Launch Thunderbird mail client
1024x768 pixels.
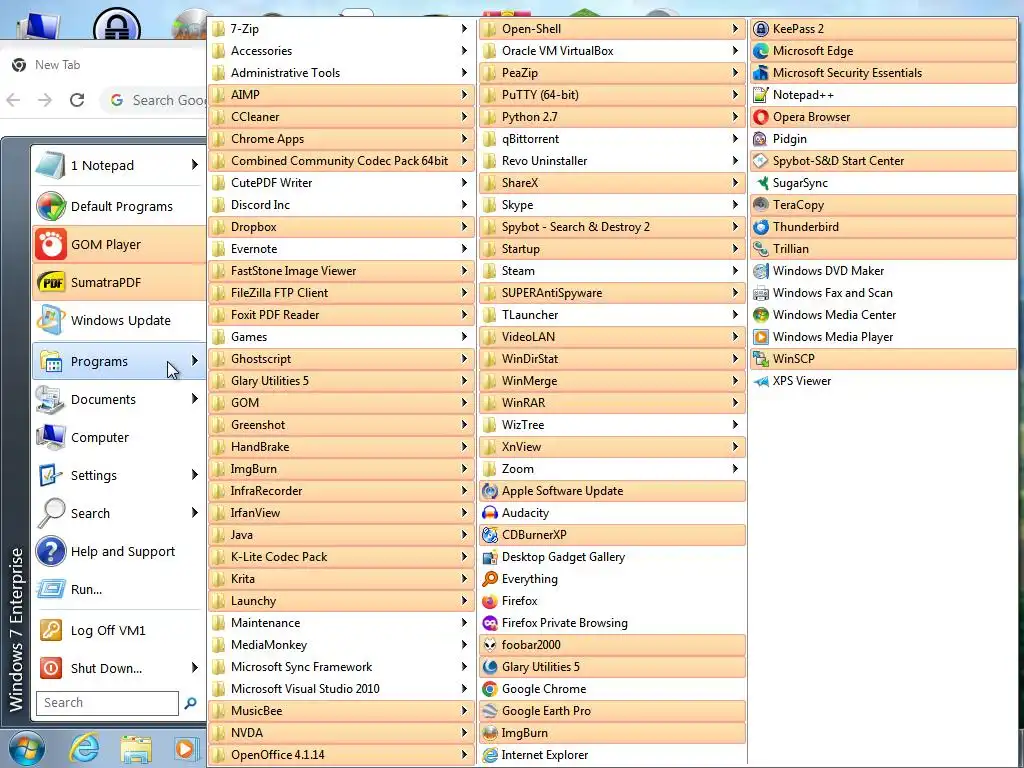pos(883,227)
